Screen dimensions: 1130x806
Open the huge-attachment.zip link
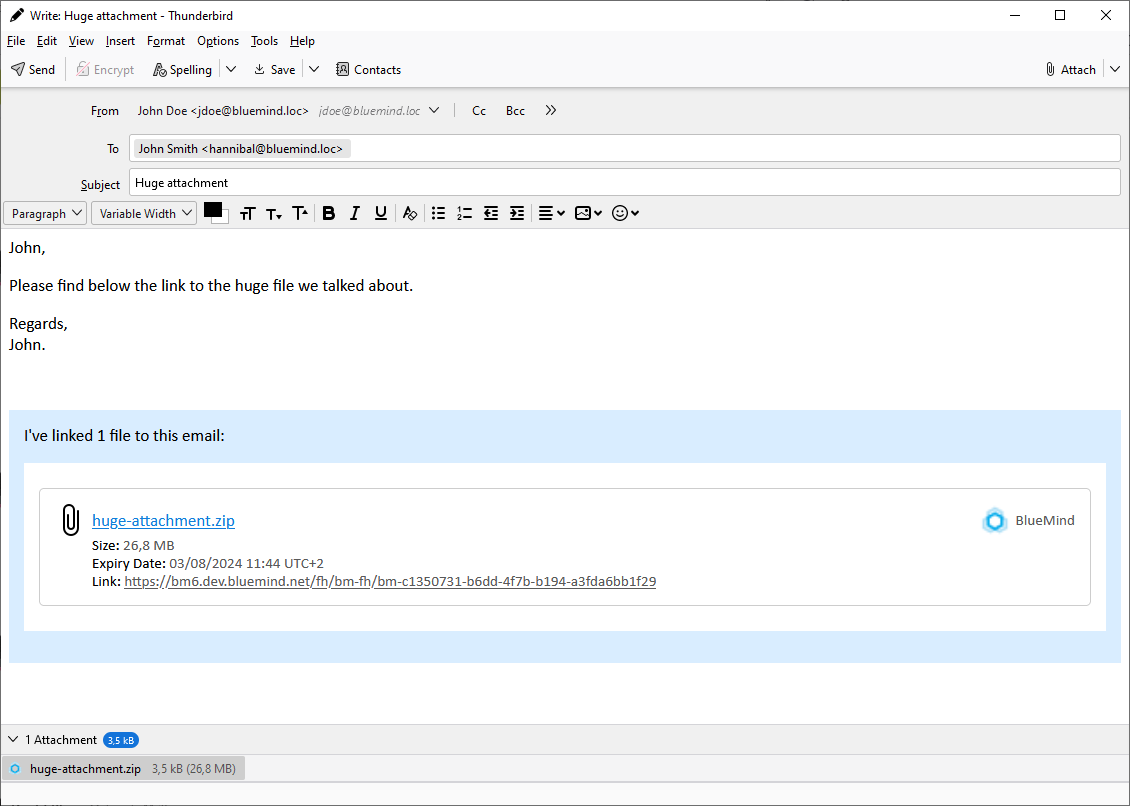click(x=163, y=520)
